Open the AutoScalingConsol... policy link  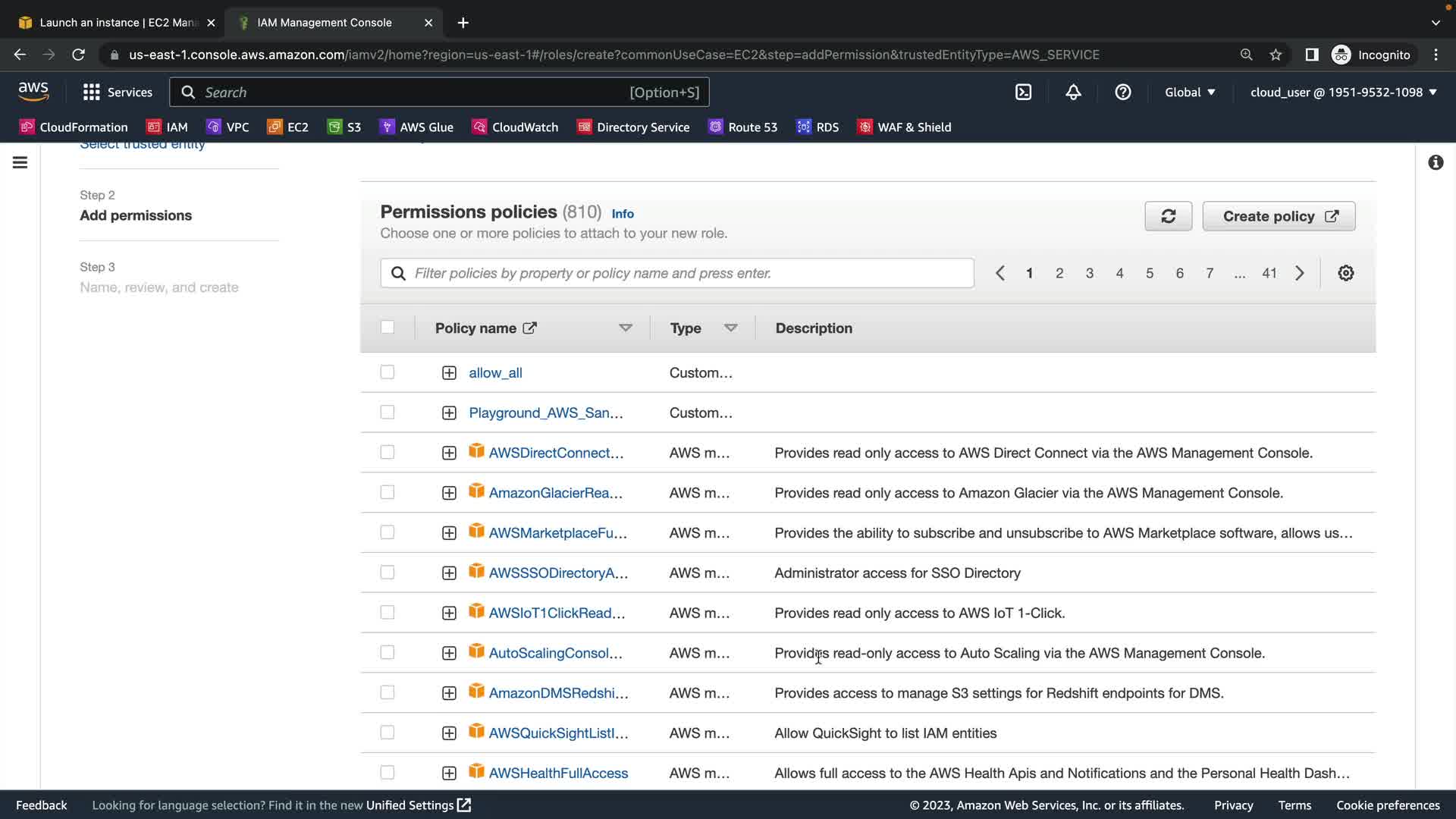[555, 653]
